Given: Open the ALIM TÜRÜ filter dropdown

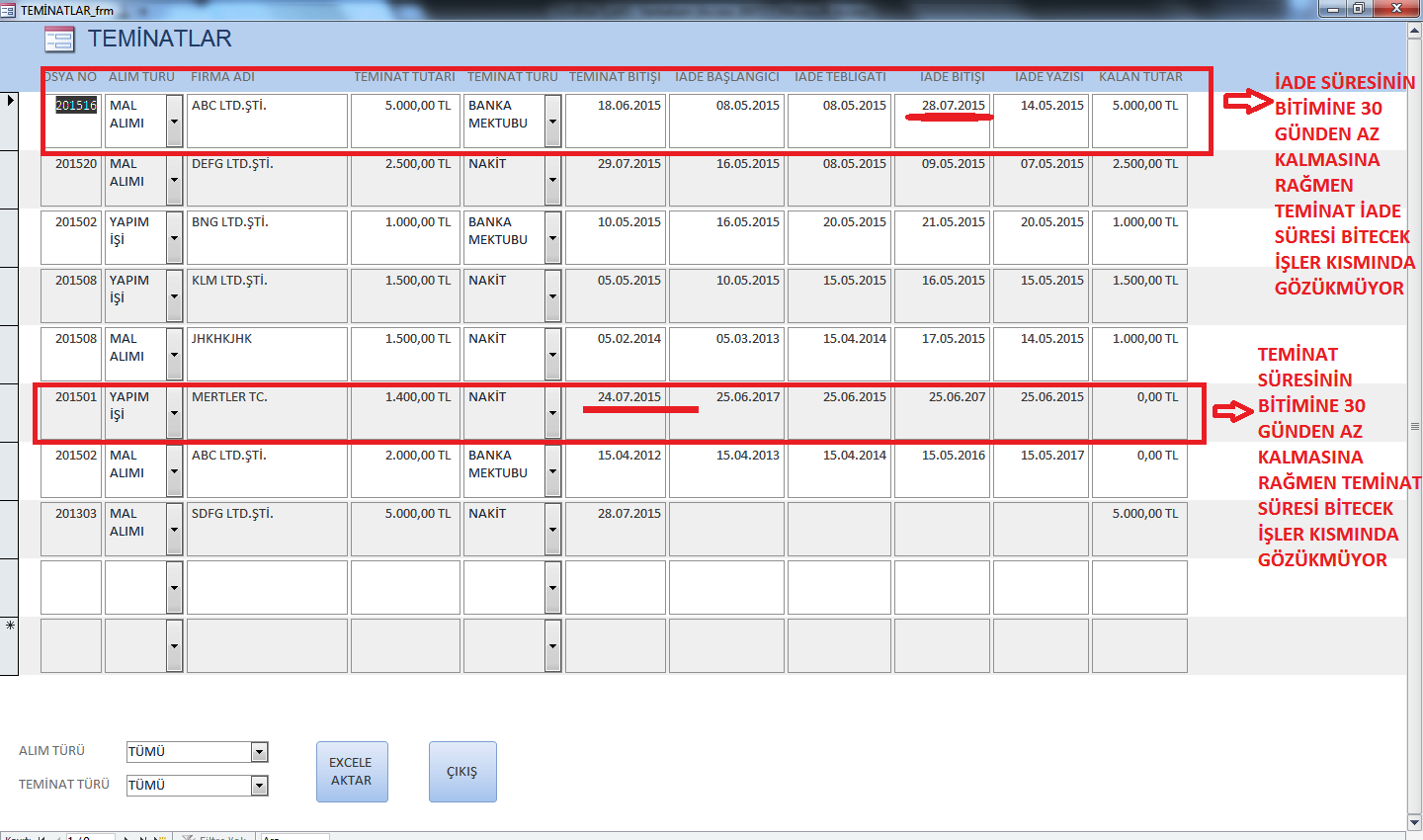Looking at the screenshot, I should point(259,753).
